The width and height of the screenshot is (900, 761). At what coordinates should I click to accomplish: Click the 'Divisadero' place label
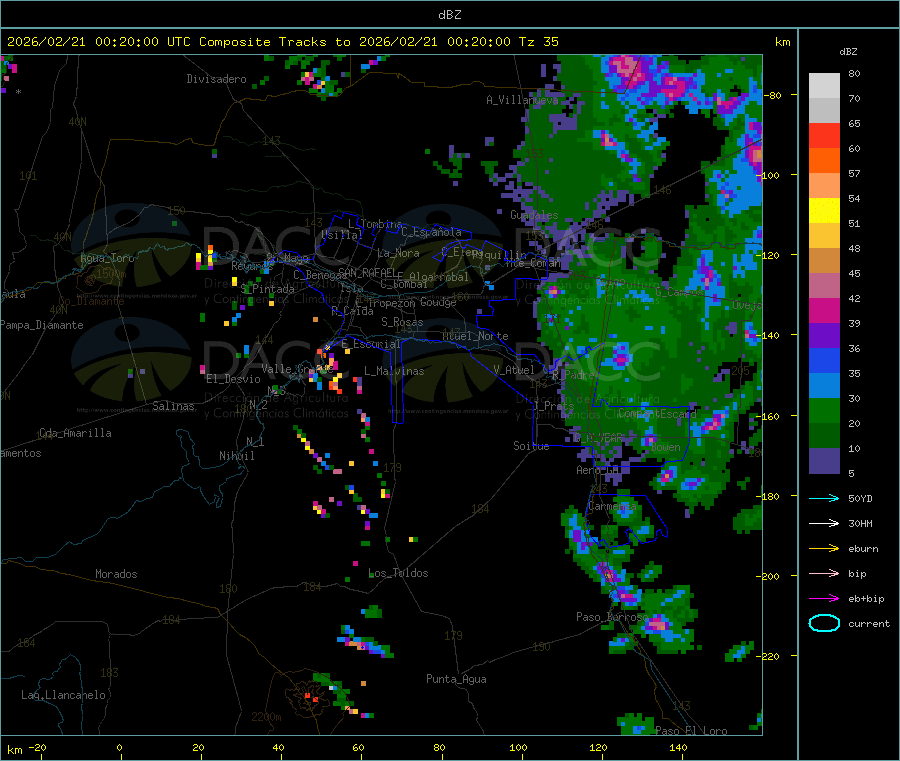tap(216, 79)
